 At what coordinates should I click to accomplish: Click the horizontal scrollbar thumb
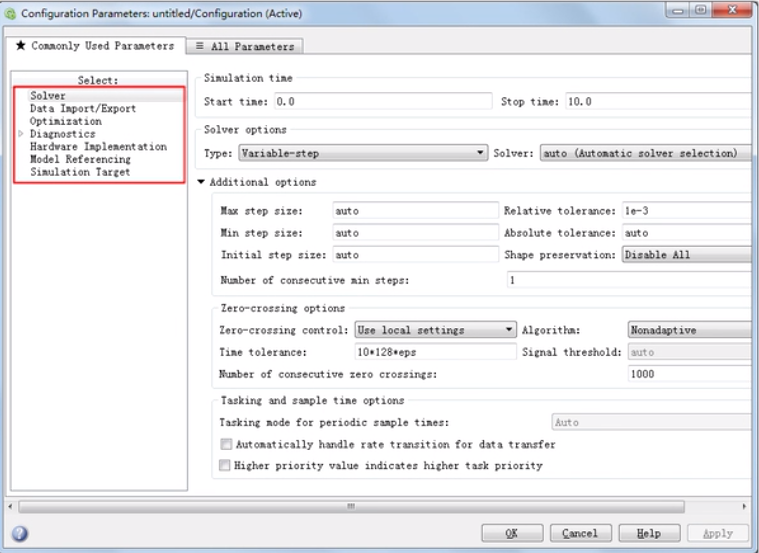351,507
